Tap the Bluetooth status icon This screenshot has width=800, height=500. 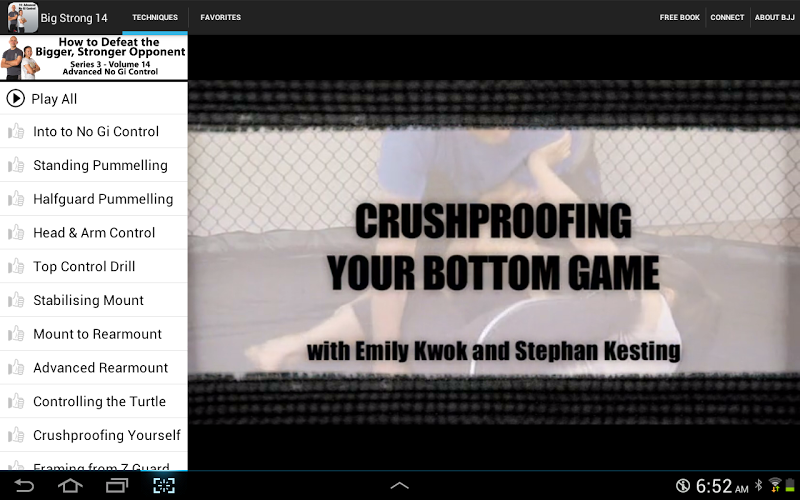(759, 485)
